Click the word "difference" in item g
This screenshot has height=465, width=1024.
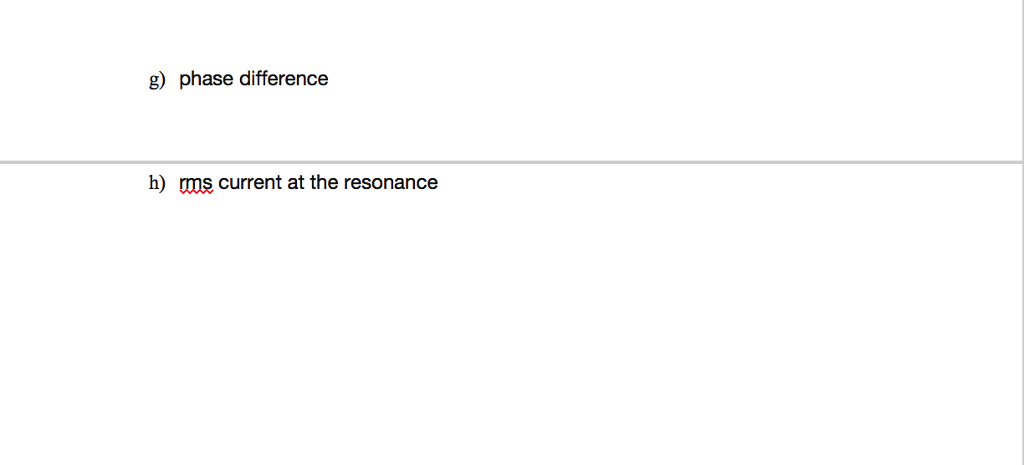point(283,79)
